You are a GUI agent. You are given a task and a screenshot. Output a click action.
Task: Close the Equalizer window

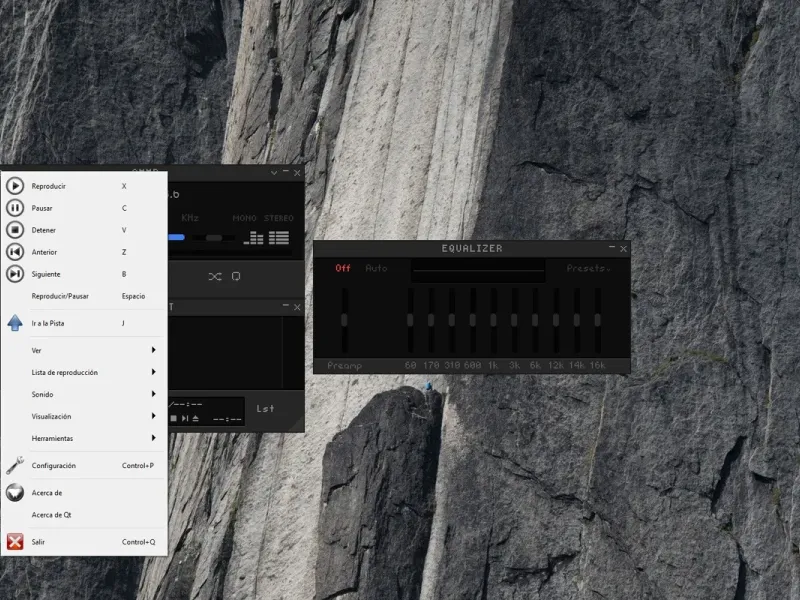click(x=623, y=249)
